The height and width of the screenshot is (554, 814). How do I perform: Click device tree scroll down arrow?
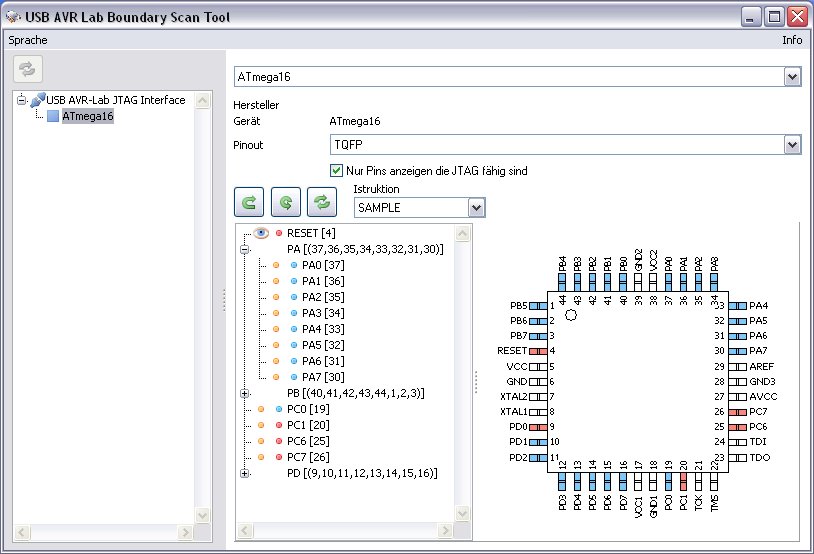202,516
